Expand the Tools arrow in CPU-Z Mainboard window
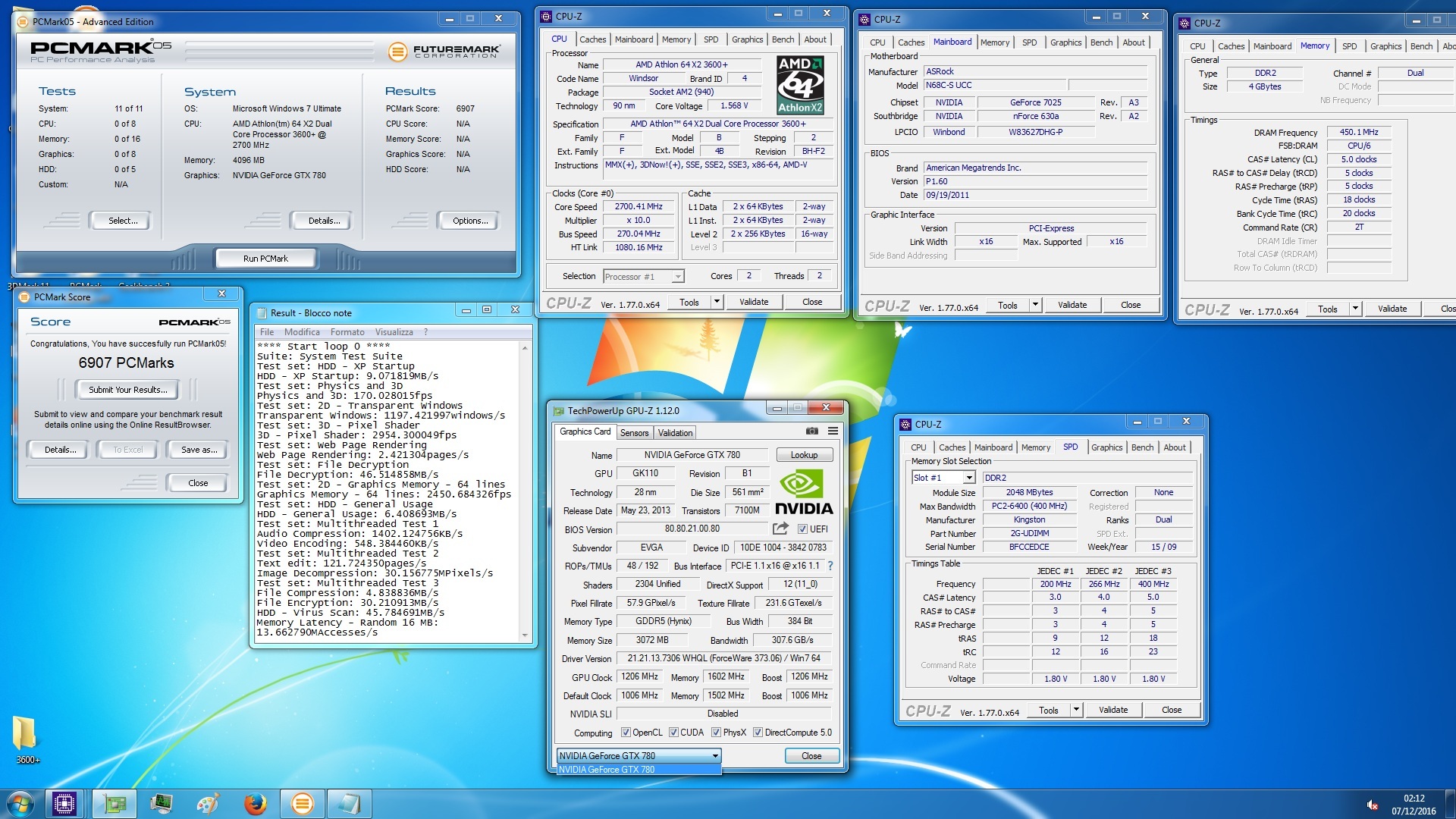Viewport: 1456px width, 819px height. click(1035, 305)
